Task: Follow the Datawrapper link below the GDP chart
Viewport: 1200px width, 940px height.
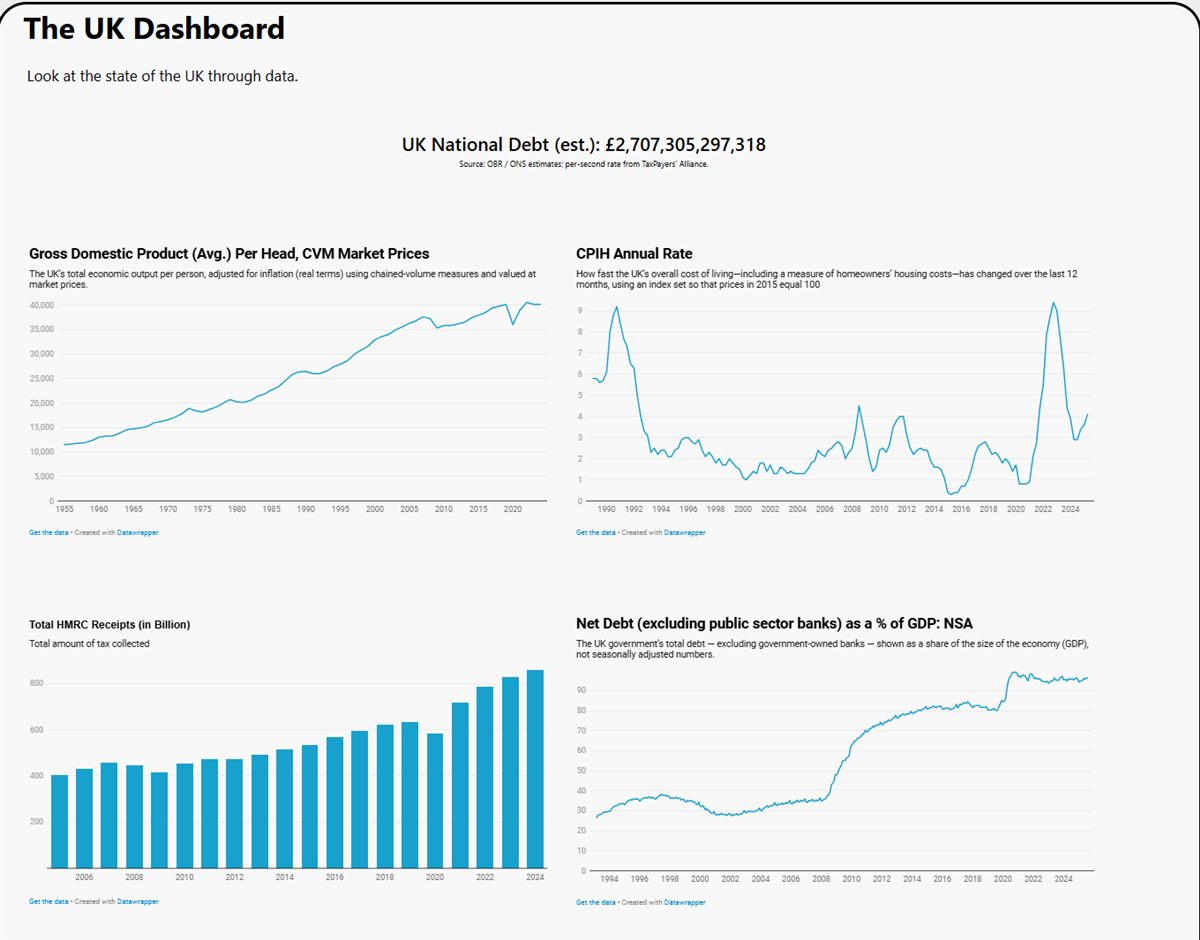Action: pos(138,533)
